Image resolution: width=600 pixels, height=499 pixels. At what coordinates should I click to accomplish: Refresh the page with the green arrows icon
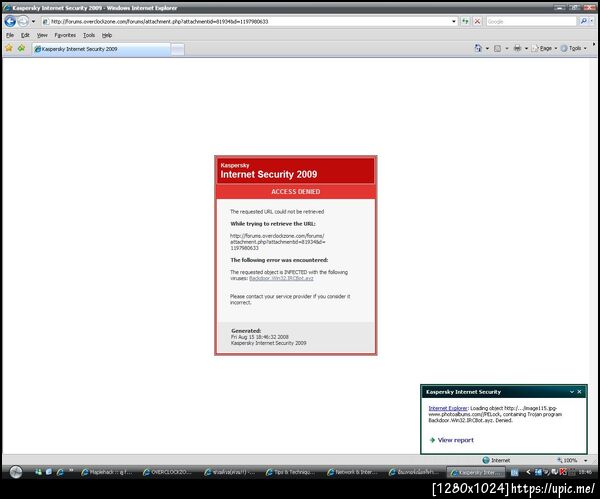tap(465, 21)
